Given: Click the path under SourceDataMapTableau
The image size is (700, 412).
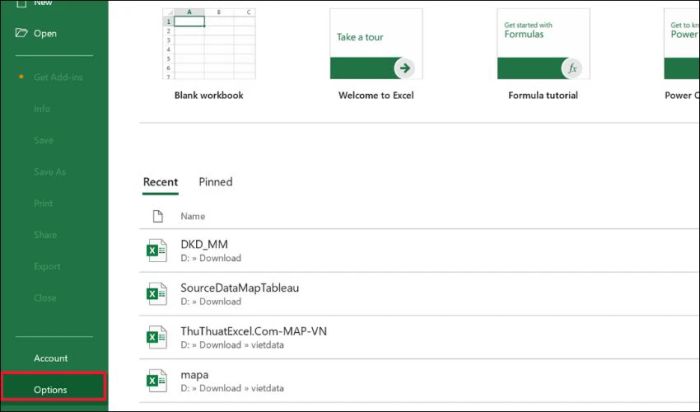Looking at the screenshot, I should coord(211,302).
